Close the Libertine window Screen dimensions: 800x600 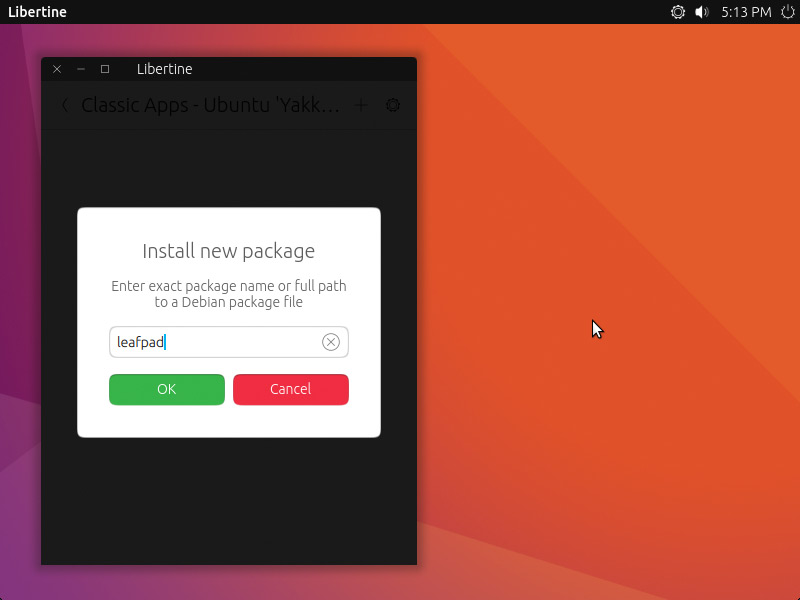57,69
